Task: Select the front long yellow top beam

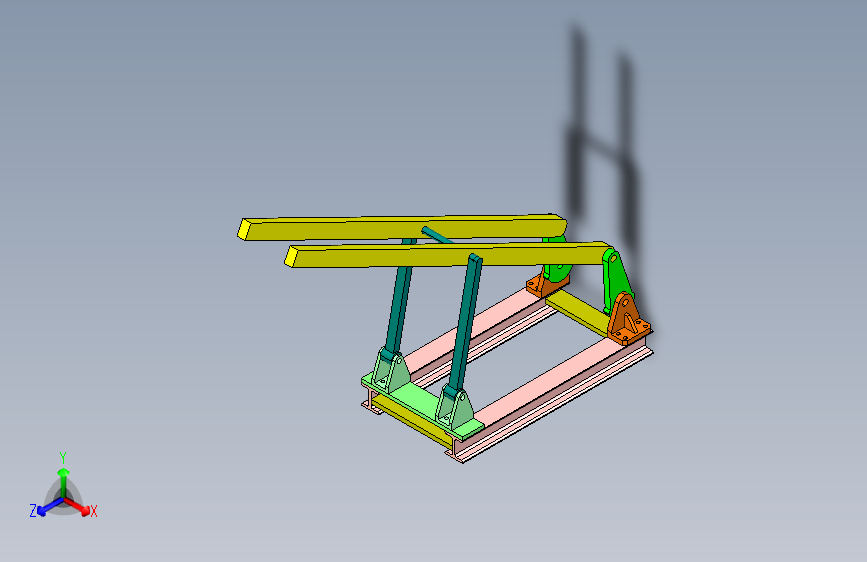Action: (448, 256)
